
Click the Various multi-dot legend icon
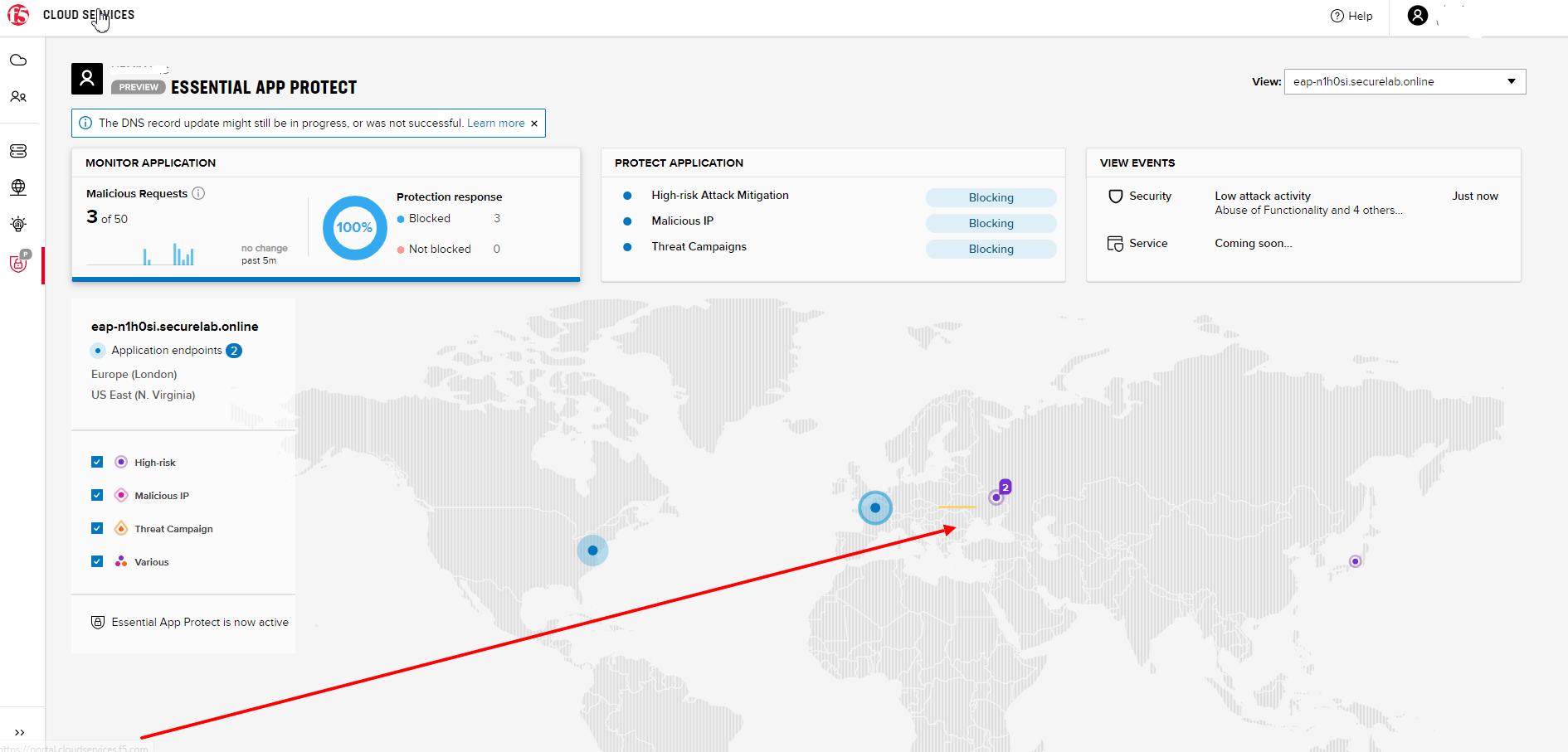[x=121, y=561]
